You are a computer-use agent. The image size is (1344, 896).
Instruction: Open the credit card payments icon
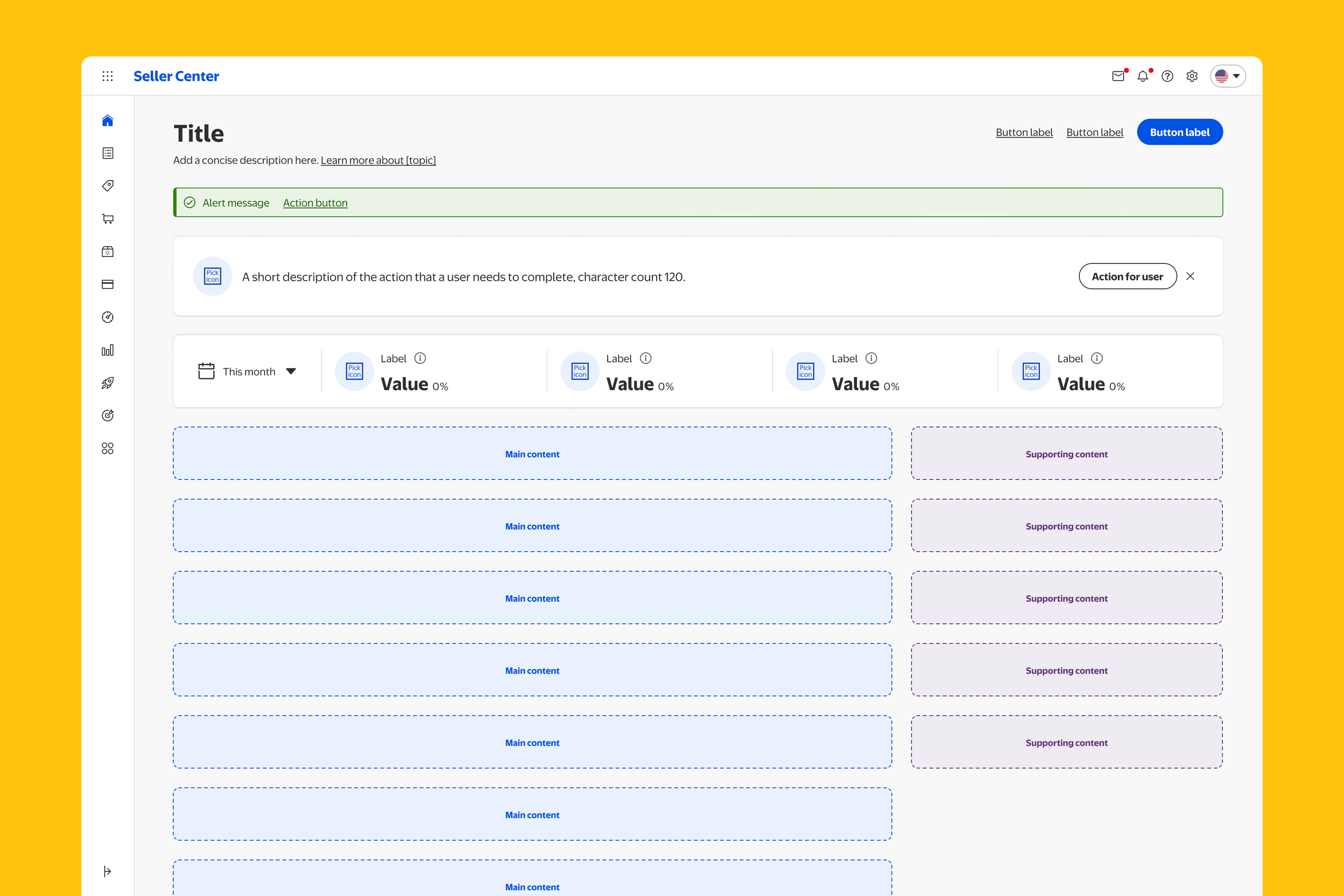coord(108,285)
